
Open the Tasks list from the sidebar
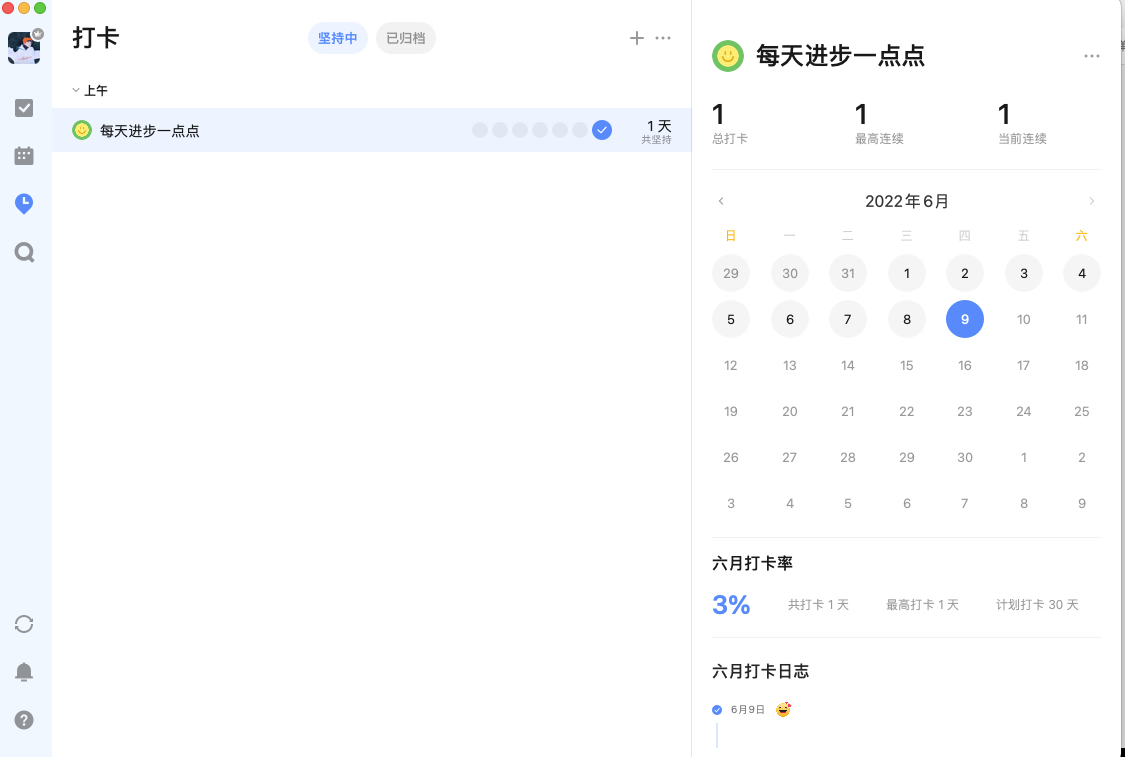click(25, 108)
